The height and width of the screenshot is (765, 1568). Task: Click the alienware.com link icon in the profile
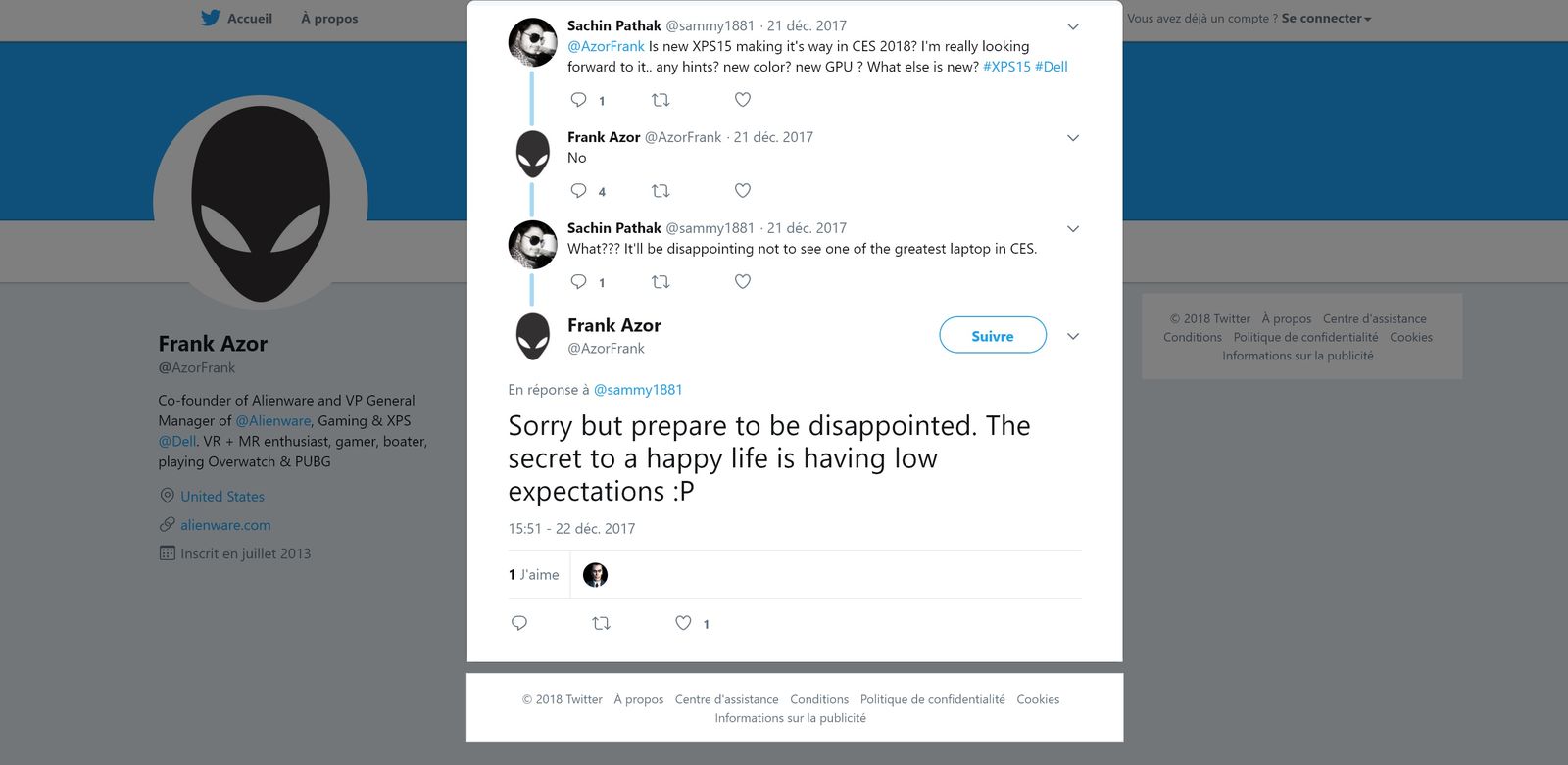click(x=168, y=525)
